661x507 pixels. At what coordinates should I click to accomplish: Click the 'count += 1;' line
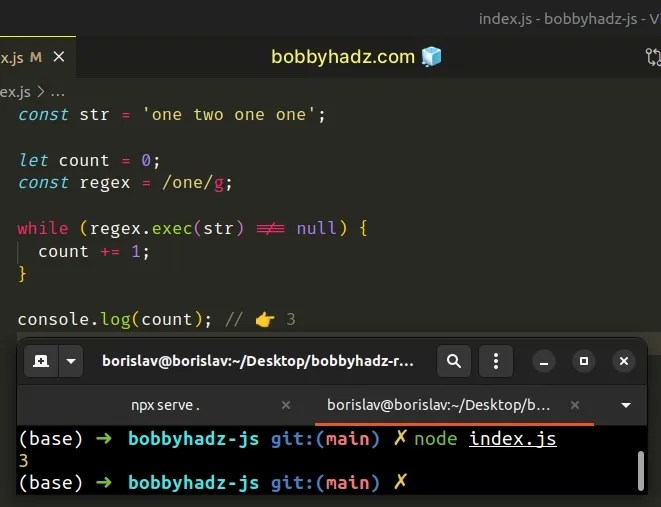click(x=94, y=252)
